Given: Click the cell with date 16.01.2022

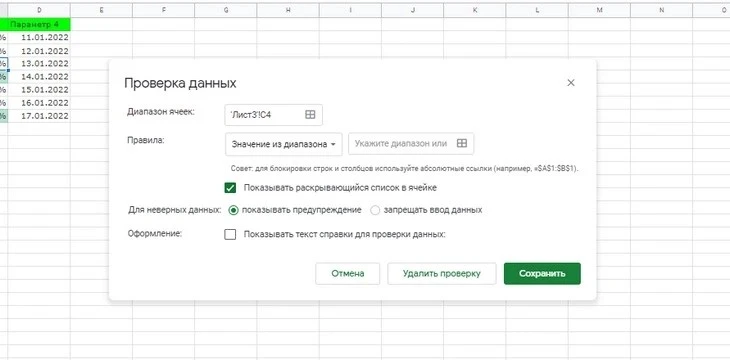Looking at the screenshot, I should 39,102.
